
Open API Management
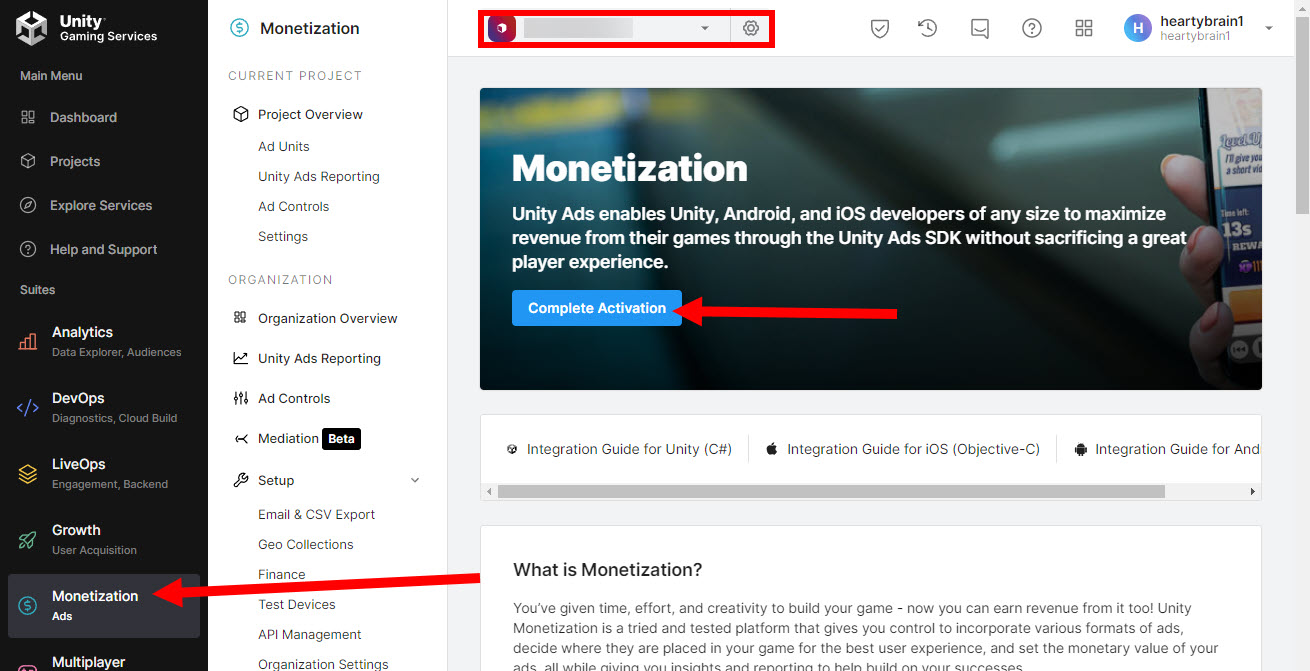(x=310, y=634)
